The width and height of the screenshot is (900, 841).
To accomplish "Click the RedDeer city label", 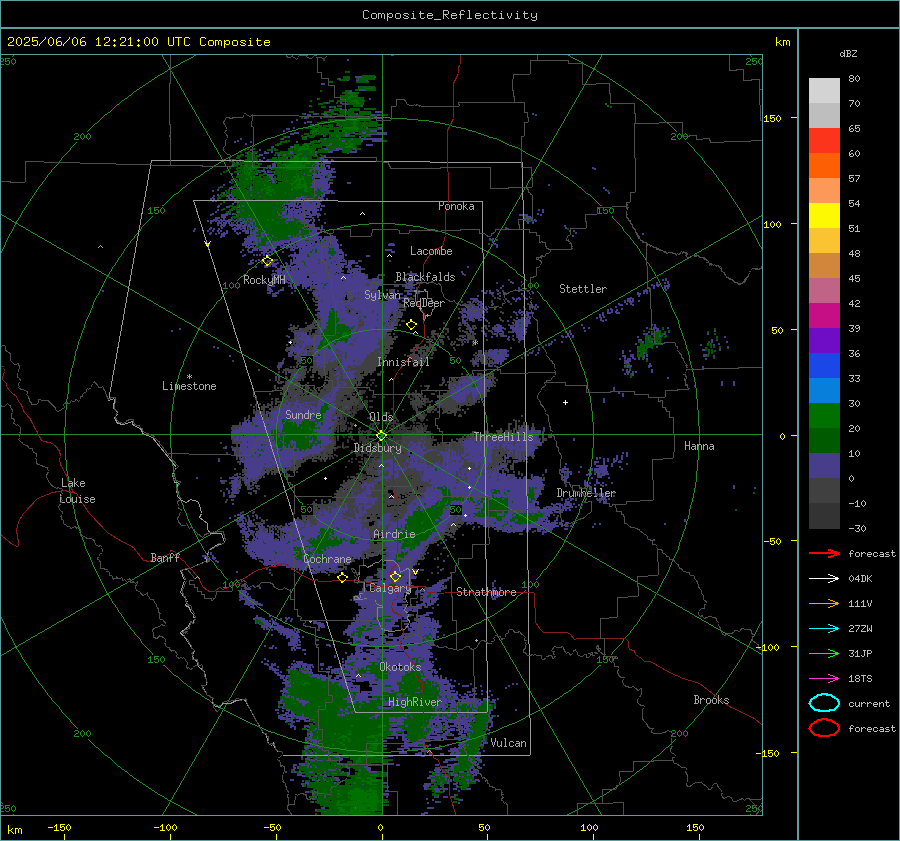I will coord(424,303).
